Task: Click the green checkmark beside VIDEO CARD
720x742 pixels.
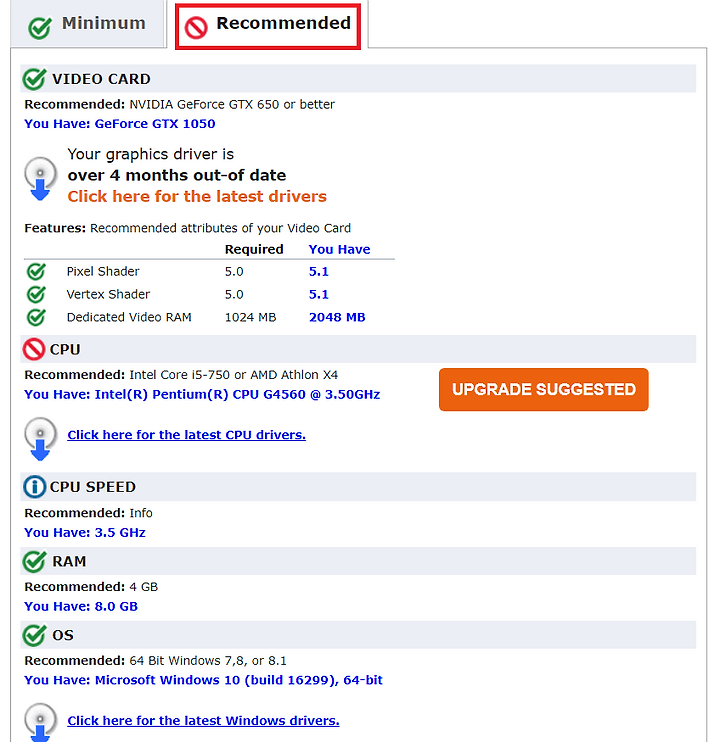Action: click(x=35, y=79)
